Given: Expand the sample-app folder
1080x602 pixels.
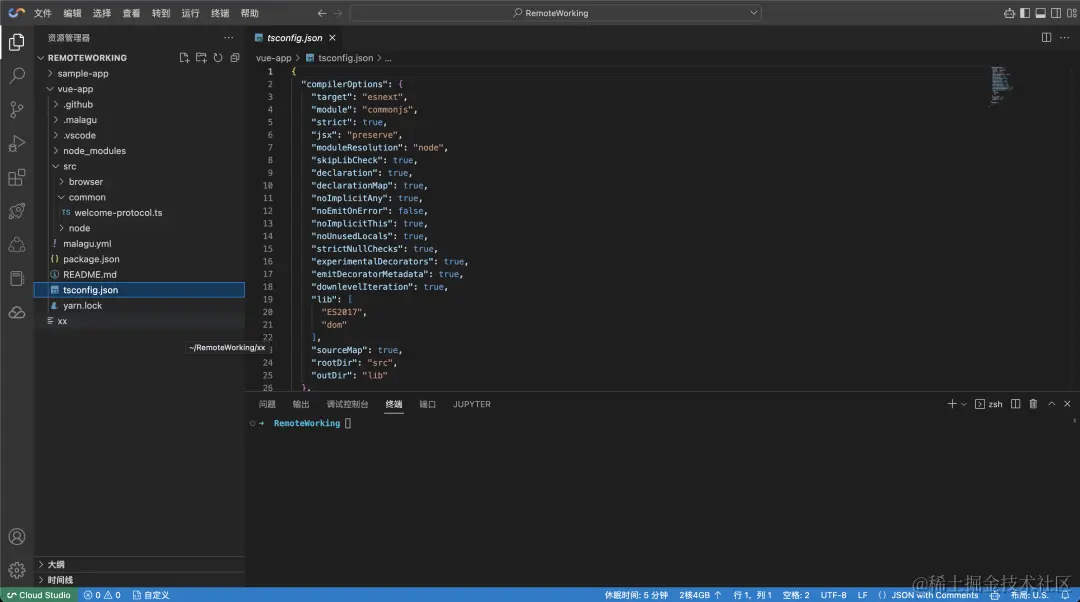Looking at the screenshot, I should coord(139,74).
